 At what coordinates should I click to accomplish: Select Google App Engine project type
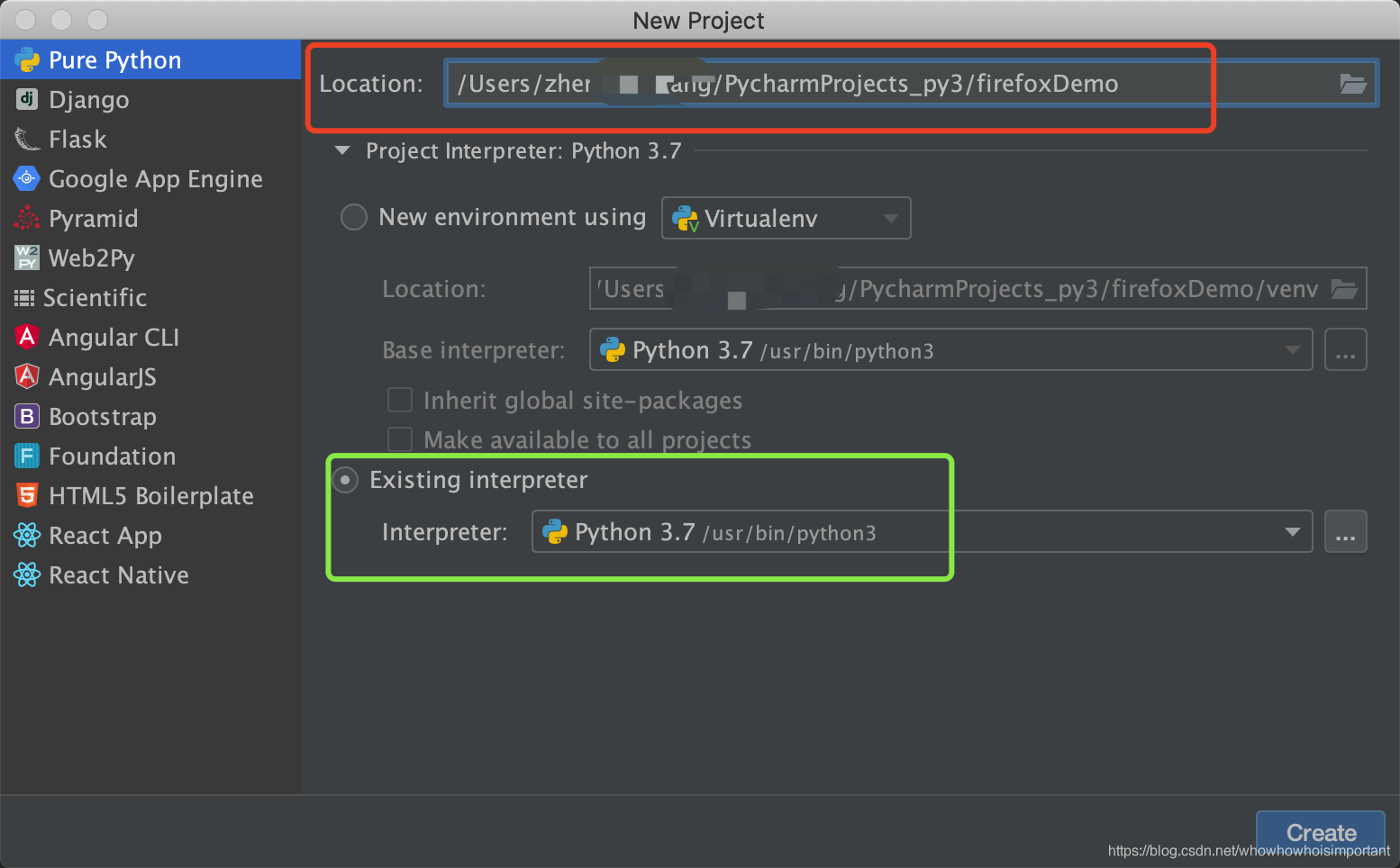26,178
